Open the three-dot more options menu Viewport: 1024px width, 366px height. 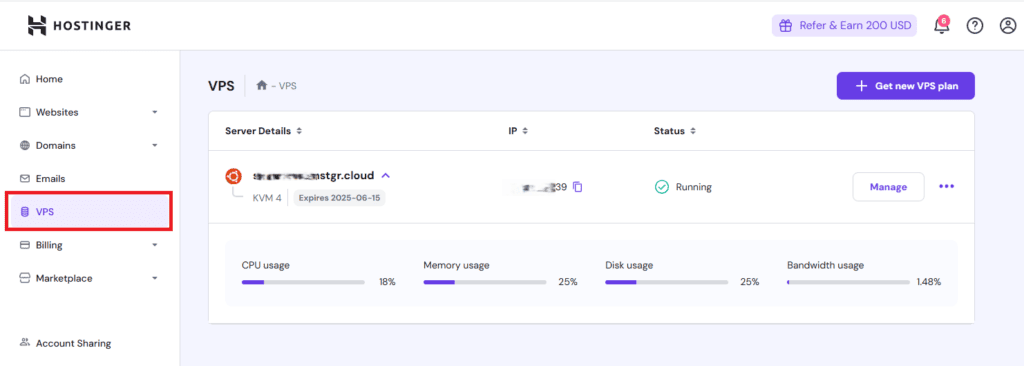pos(946,186)
